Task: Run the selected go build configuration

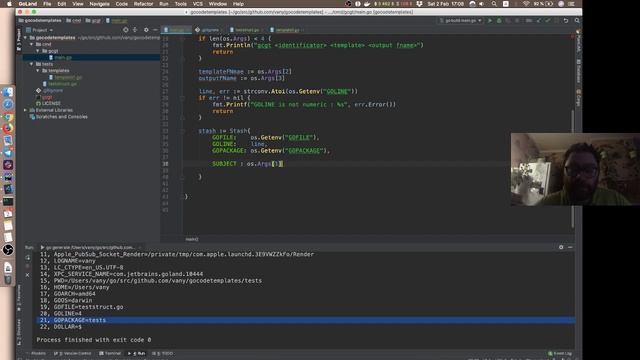Action: (490, 20)
